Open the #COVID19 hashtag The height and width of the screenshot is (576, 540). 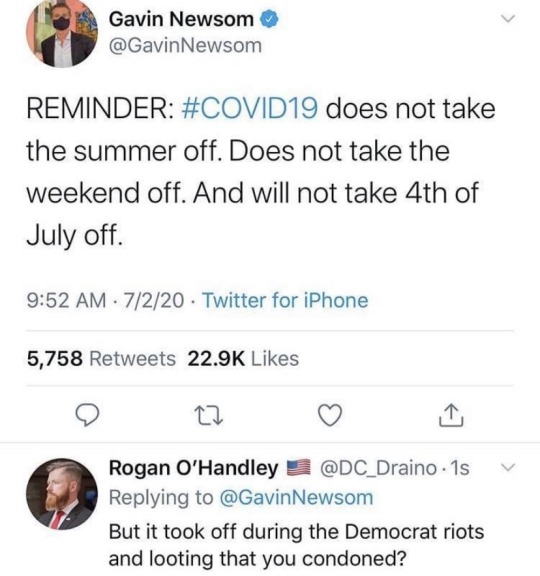pos(250,109)
